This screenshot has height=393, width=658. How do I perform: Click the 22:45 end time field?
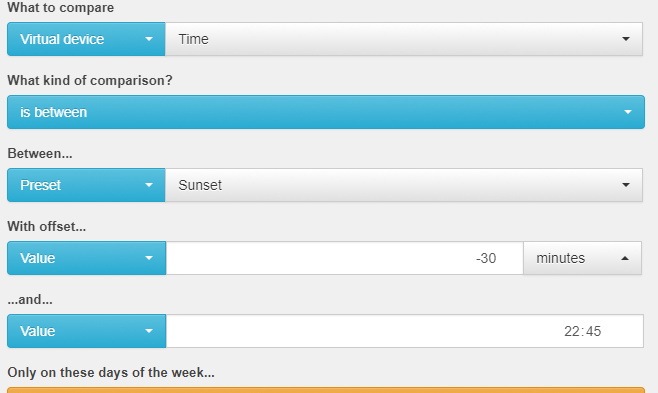pos(405,331)
